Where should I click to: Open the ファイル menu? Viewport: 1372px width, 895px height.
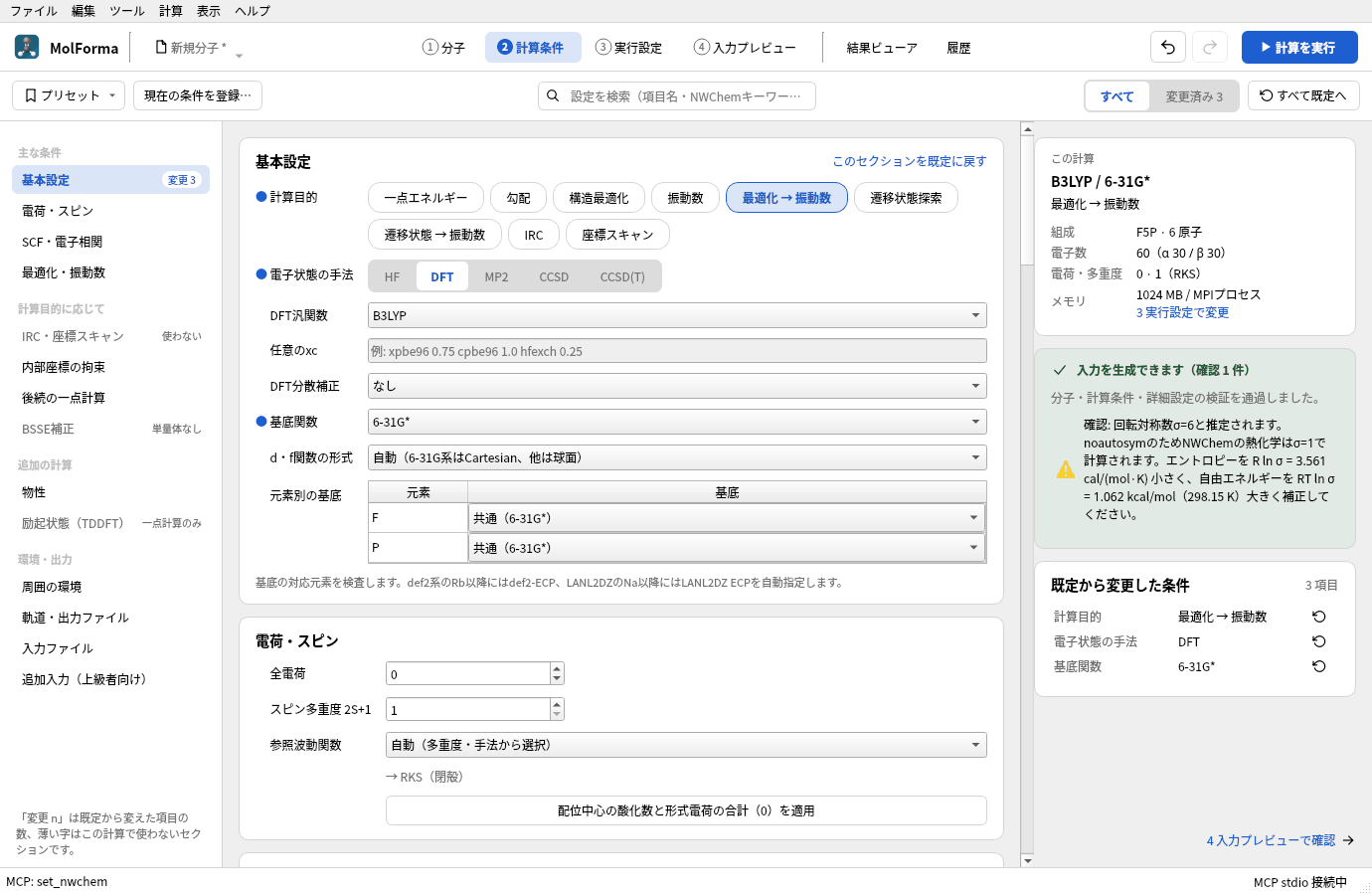34,11
